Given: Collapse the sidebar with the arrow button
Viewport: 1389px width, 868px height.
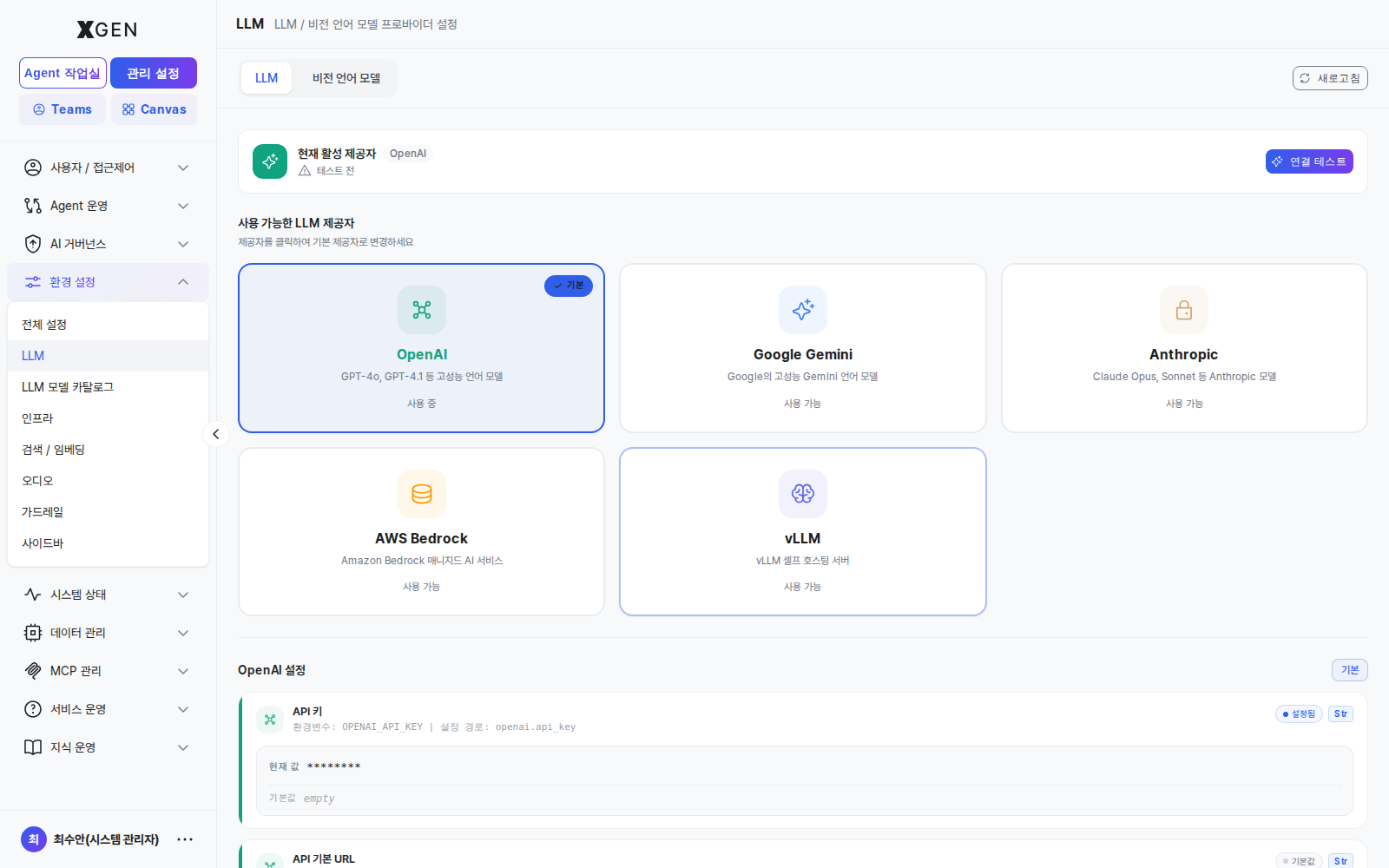Looking at the screenshot, I should coord(216,434).
